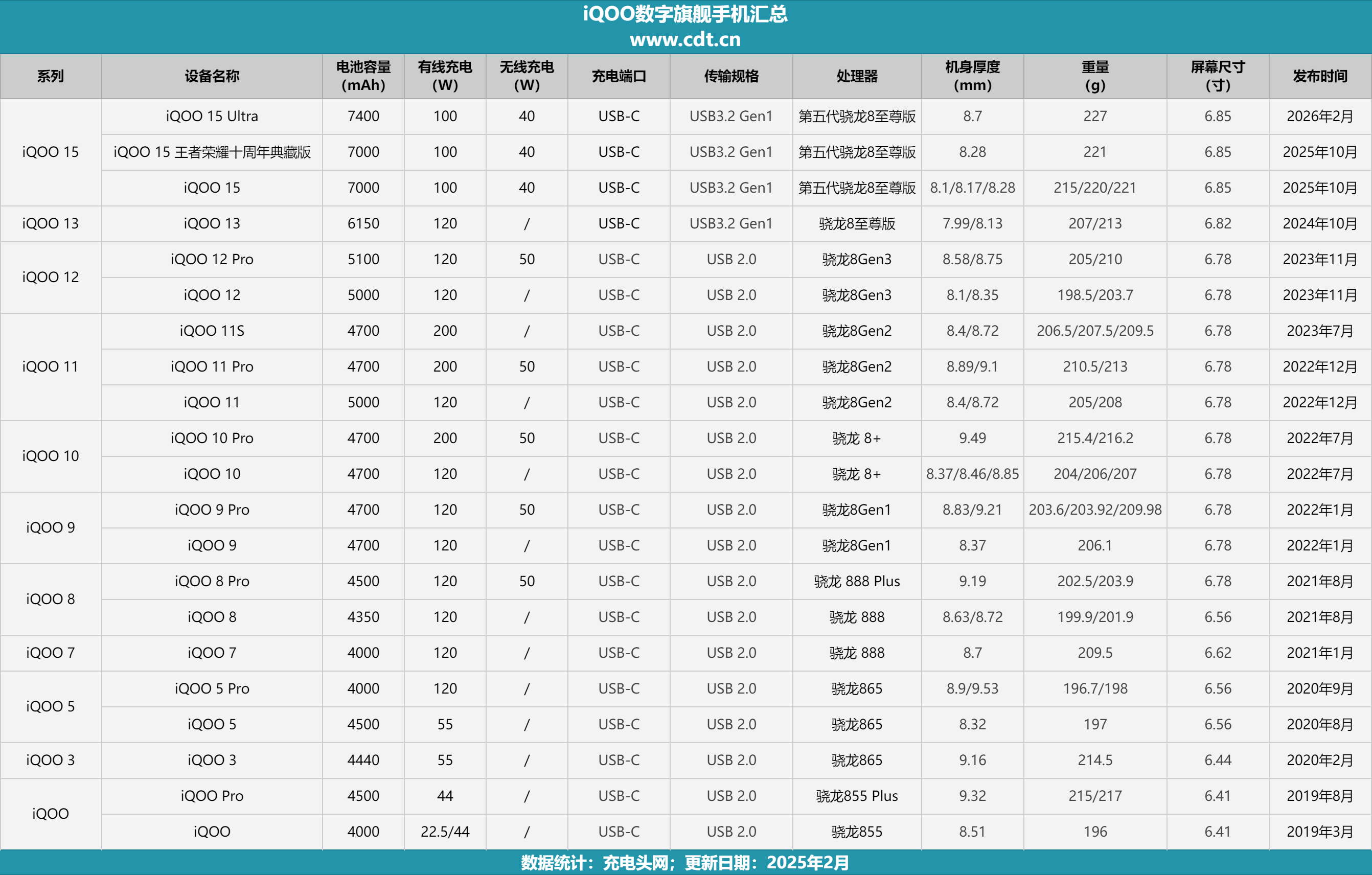Click the iQOO 13 series cell
The height and width of the screenshot is (875, 1372).
pos(50,223)
